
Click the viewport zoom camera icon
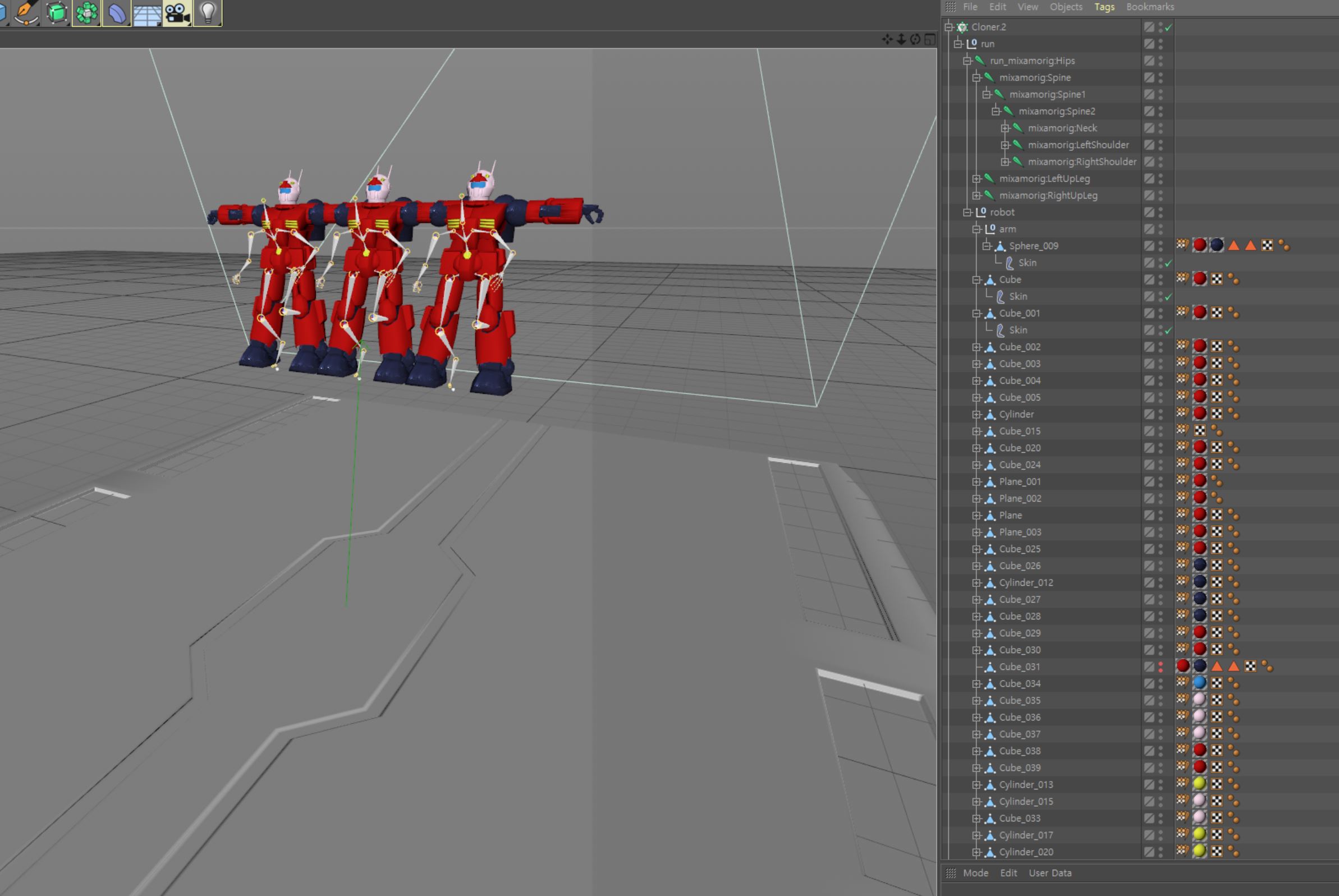tap(901, 39)
